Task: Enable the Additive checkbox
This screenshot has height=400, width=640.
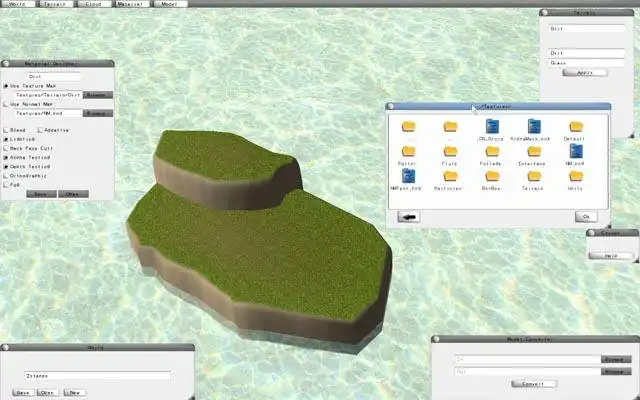Action: pyautogui.click(x=40, y=130)
